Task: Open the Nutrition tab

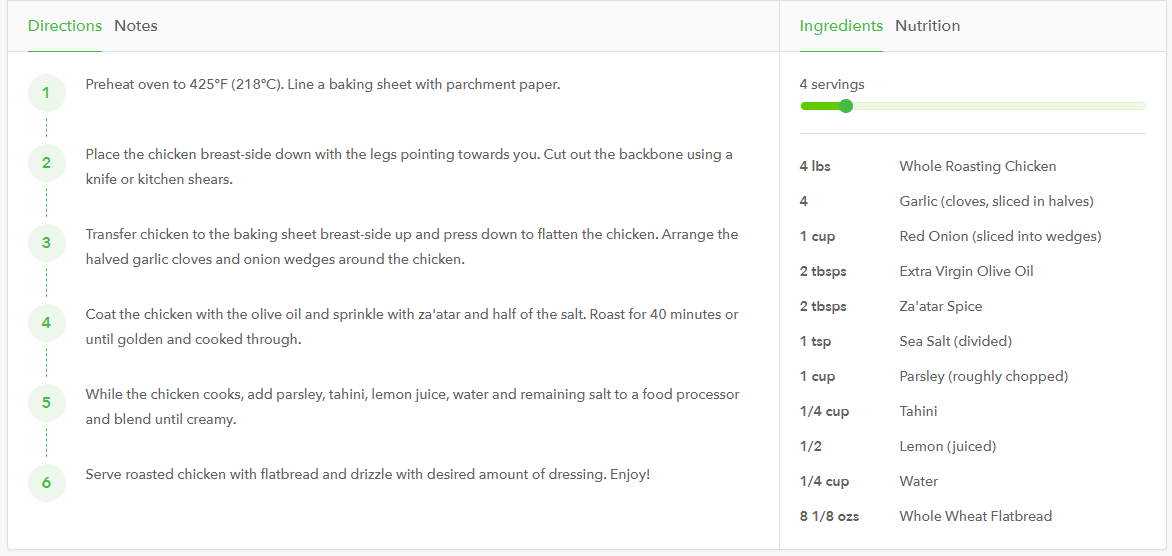Action: pyautogui.click(x=927, y=26)
